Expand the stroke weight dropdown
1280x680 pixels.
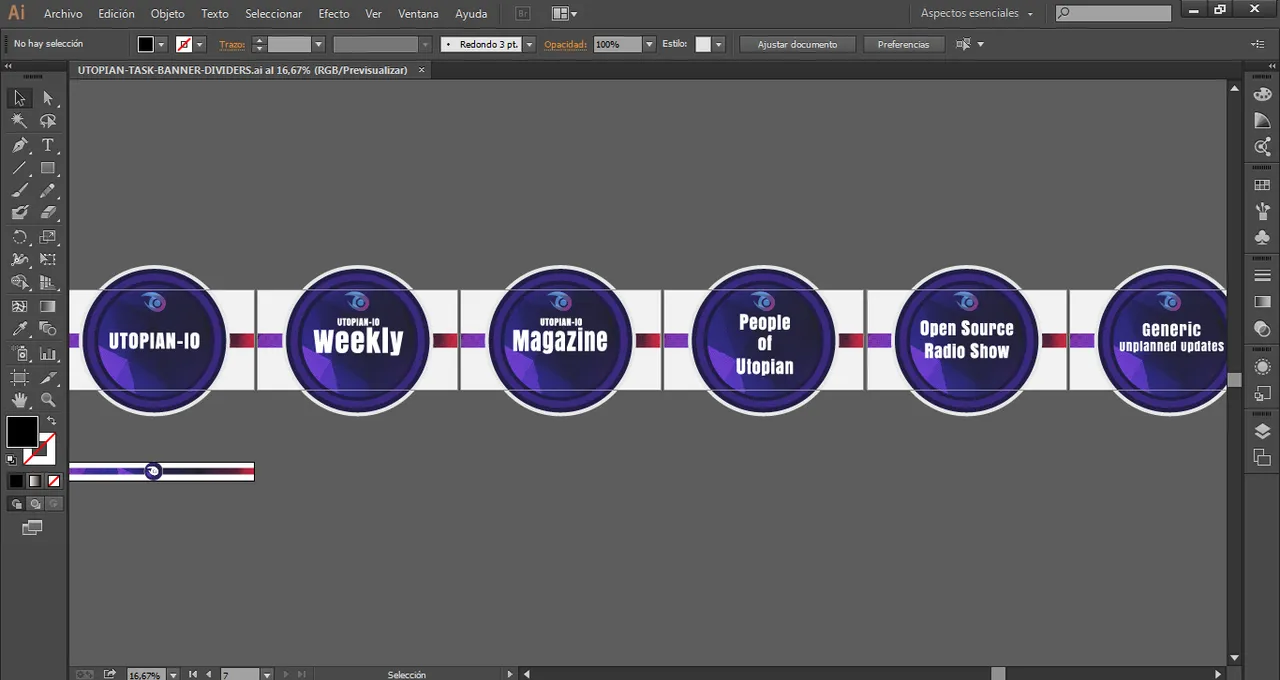(x=318, y=45)
